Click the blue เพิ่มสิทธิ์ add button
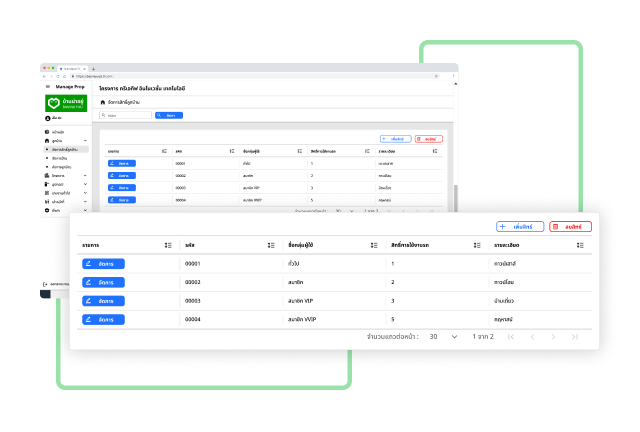This screenshot has width=640, height=432. [x=521, y=227]
